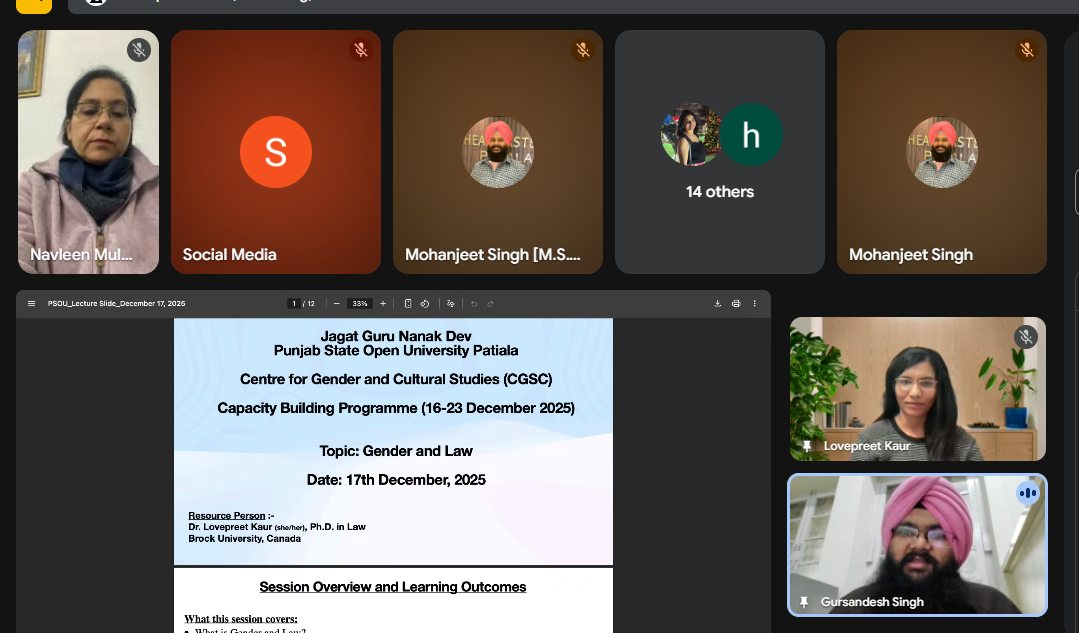Select Social Media participant's avatar
The image size is (1079, 633).
click(276, 152)
